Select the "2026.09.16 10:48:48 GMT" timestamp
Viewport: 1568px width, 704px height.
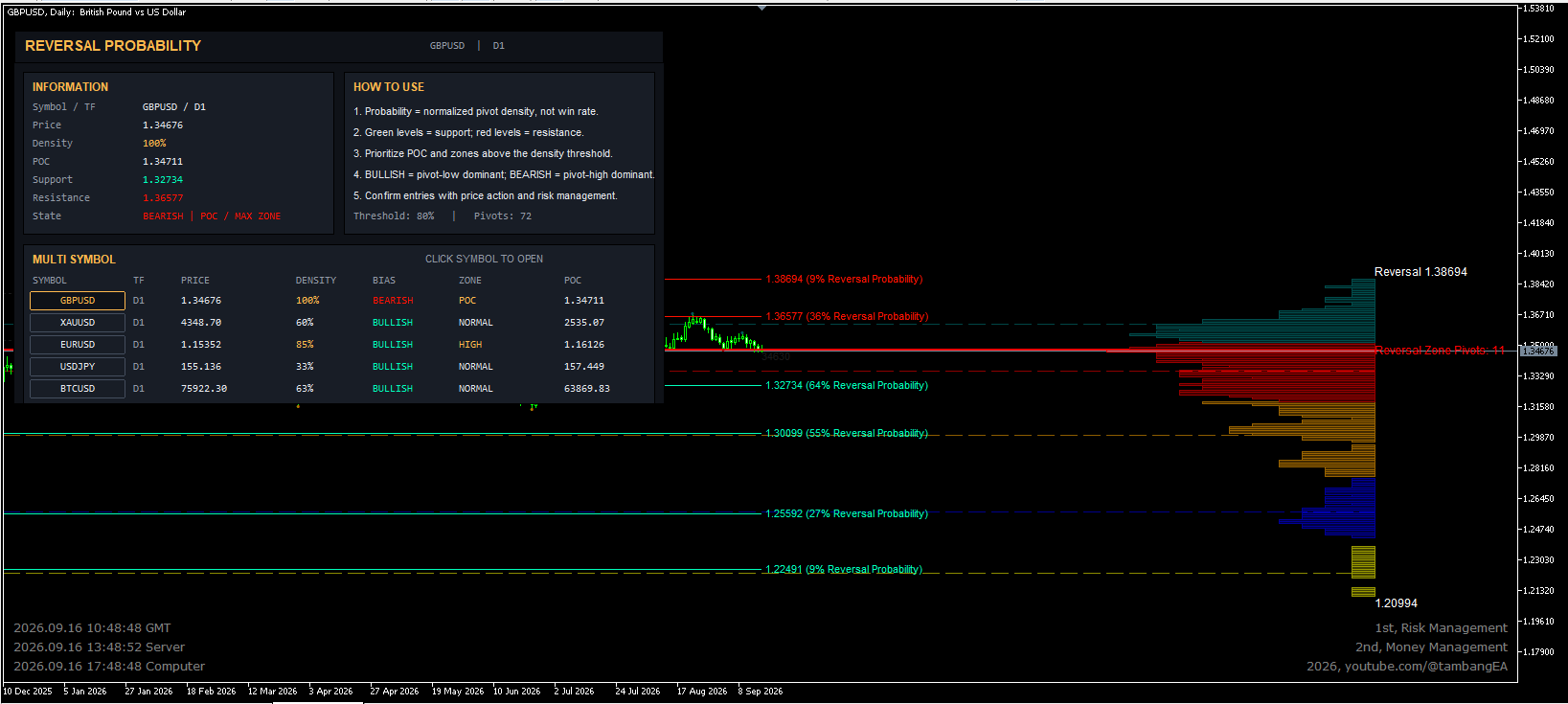(92, 628)
